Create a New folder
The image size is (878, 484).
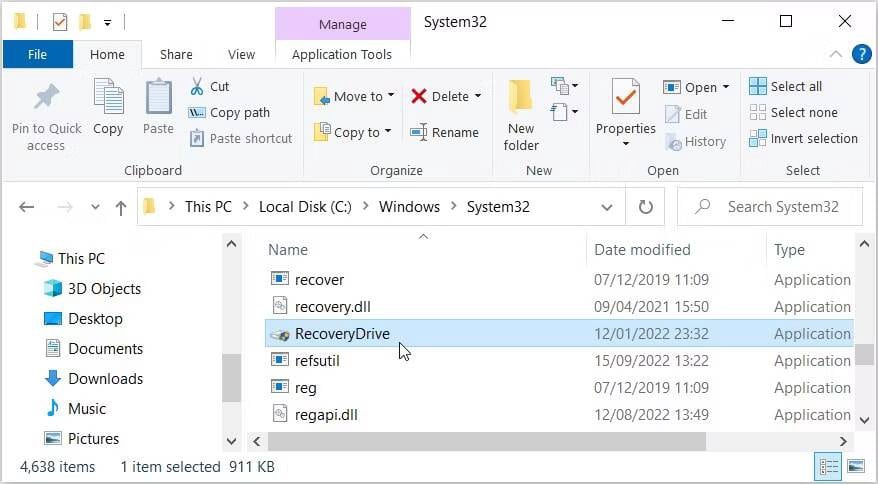click(521, 115)
